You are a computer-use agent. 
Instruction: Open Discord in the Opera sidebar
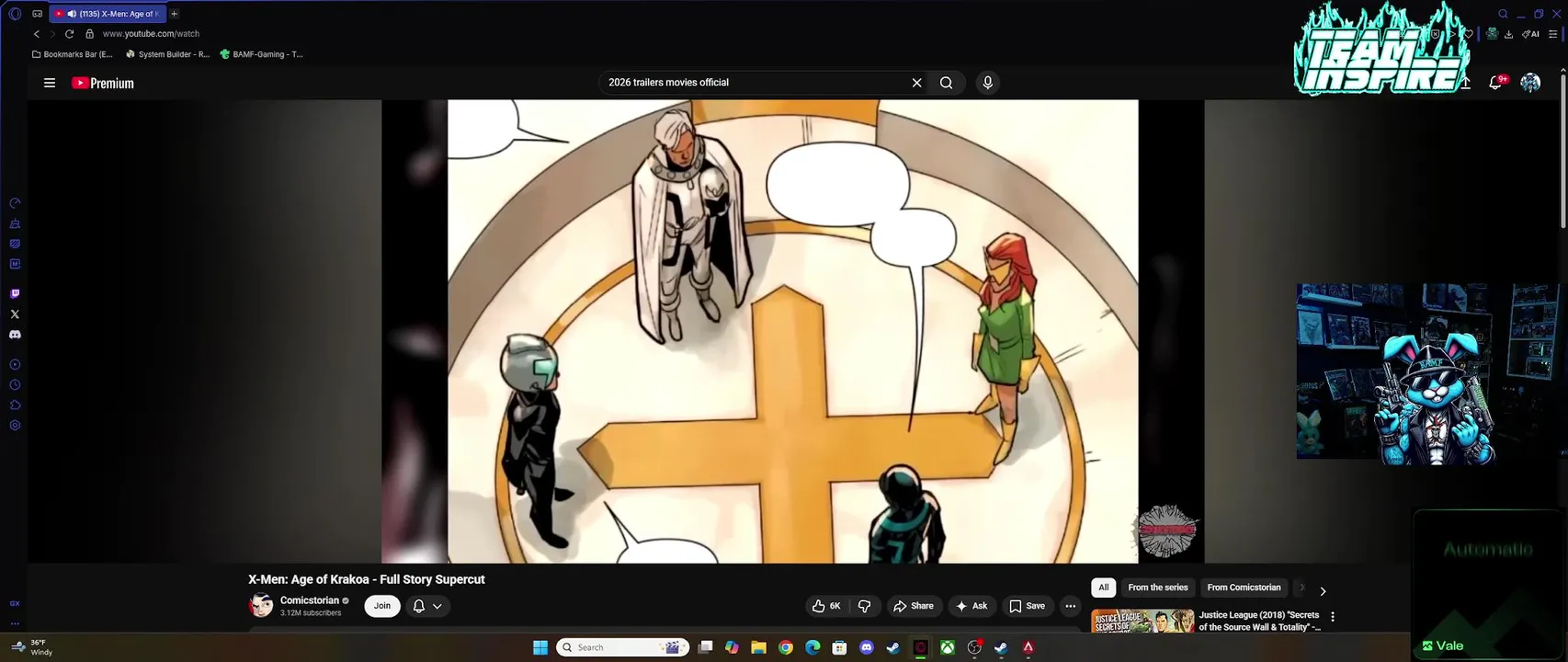click(x=15, y=335)
